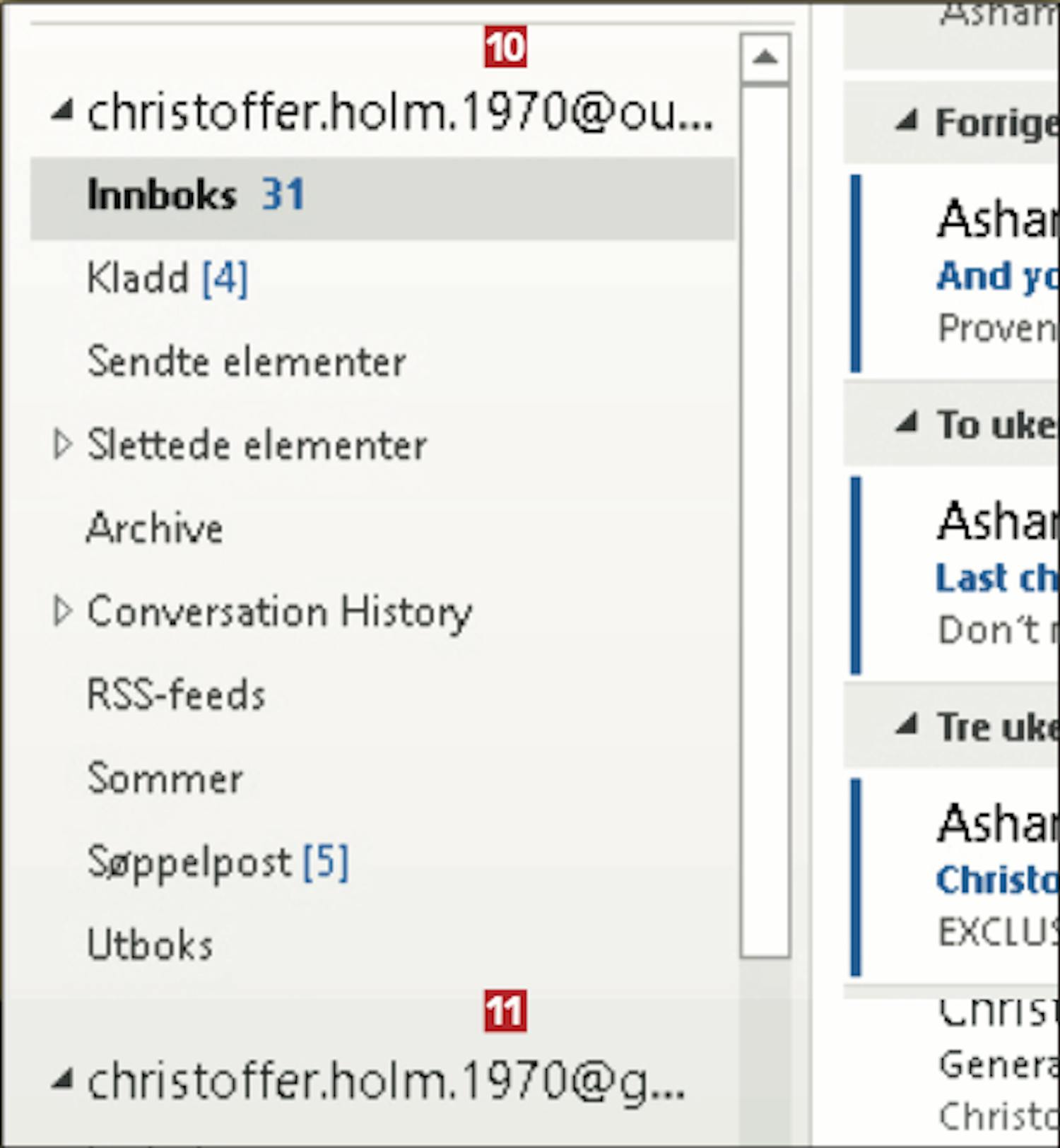The width and height of the screenshot is (1060, 1148).
Task: Open the Conversation History folder
Action: (280, 612)
